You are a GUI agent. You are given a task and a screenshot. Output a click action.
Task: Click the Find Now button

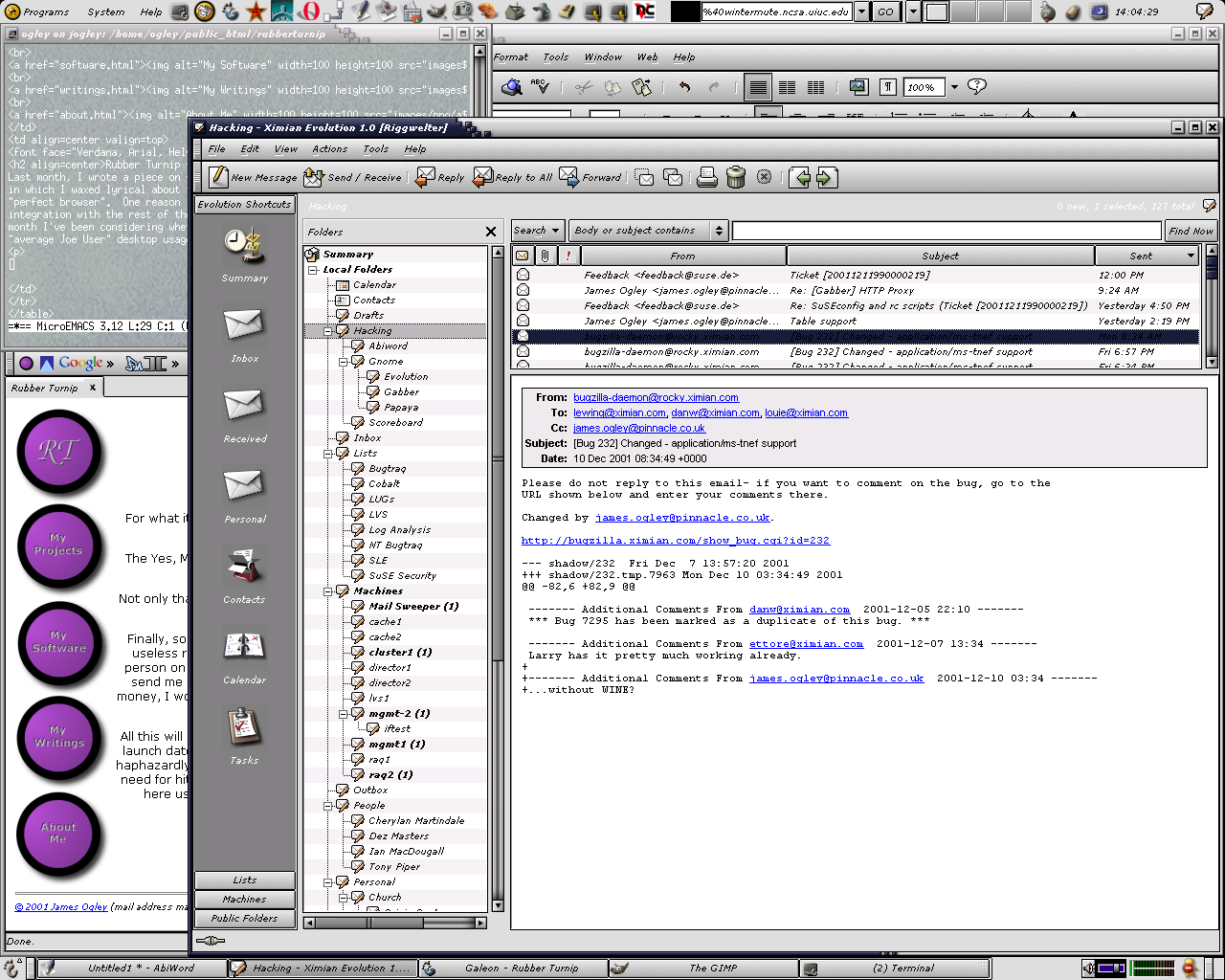[x=1191, y=231]
